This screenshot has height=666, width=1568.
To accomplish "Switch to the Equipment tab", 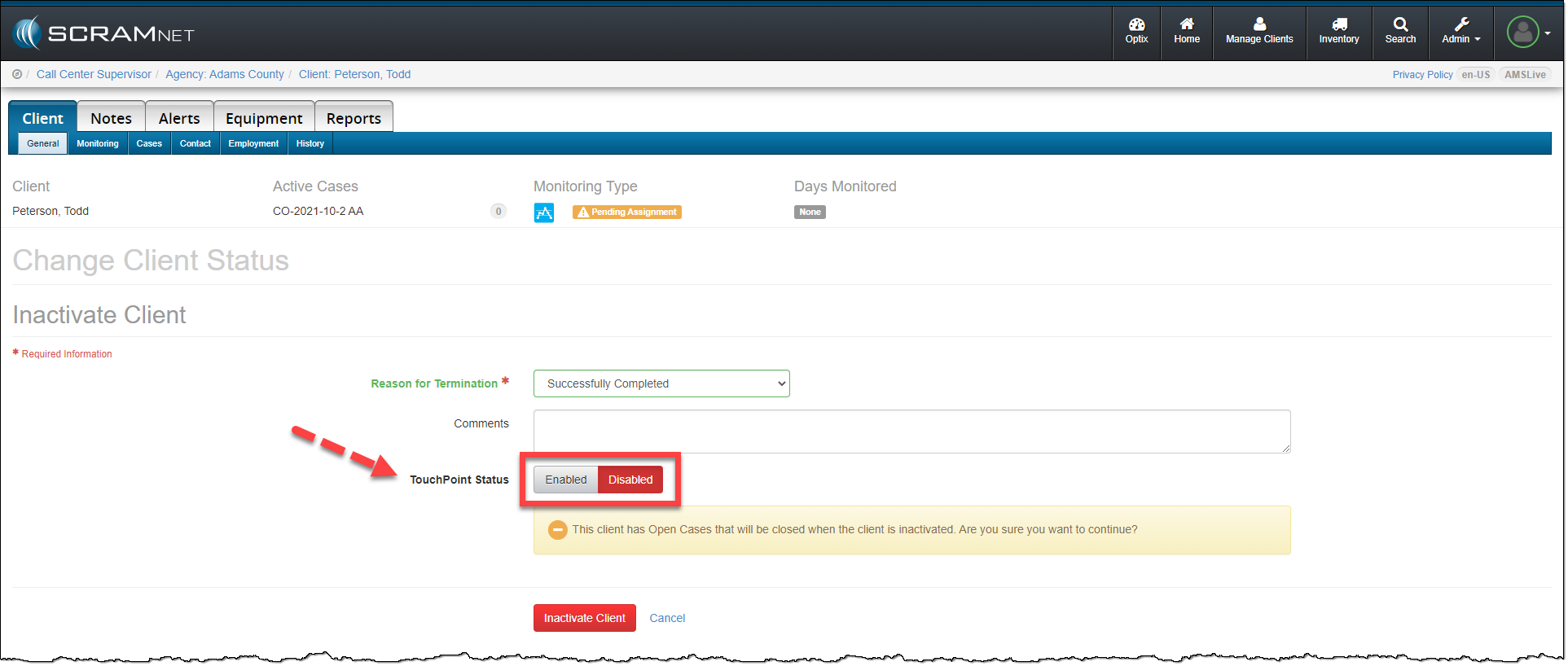I will click(x=264, y=118).
